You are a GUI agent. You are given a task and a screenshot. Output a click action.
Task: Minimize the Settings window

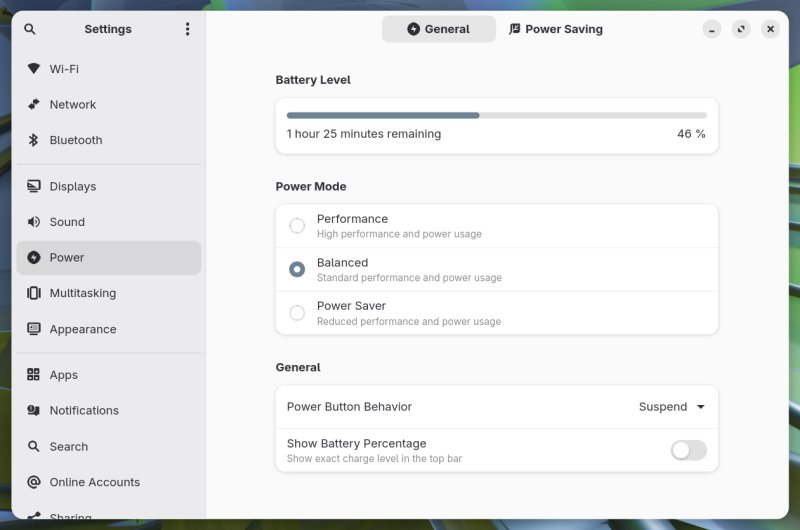(x=712, y=29)
